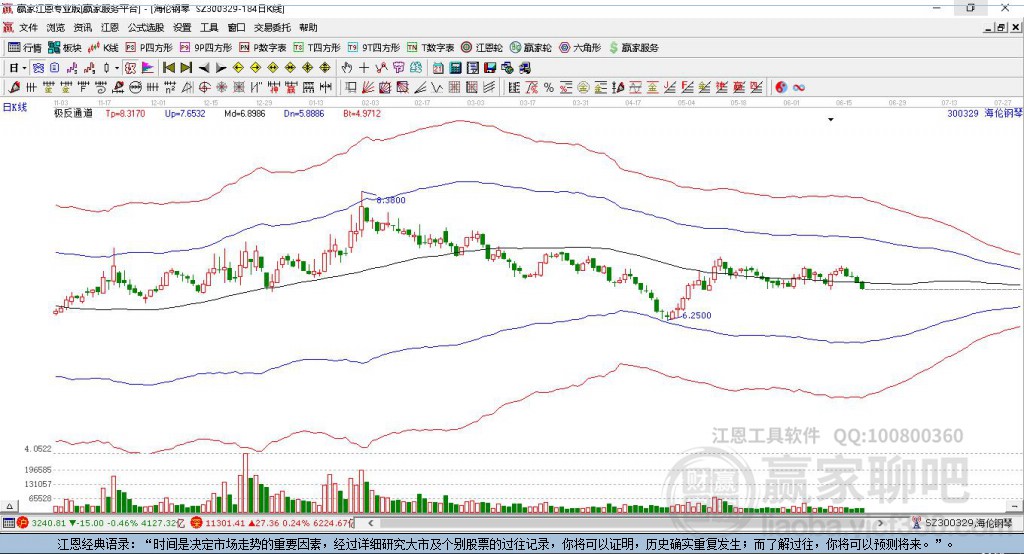Viewport: 1024px width, 554px height.
Task: Click the infinity symbol icon
Action: coord(799,87)
